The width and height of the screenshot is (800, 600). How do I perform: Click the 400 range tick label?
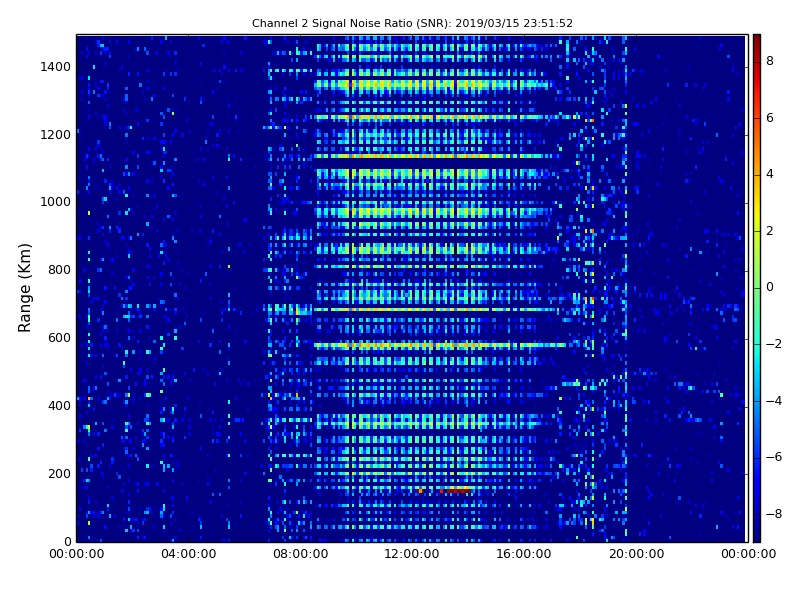point(59,406)
